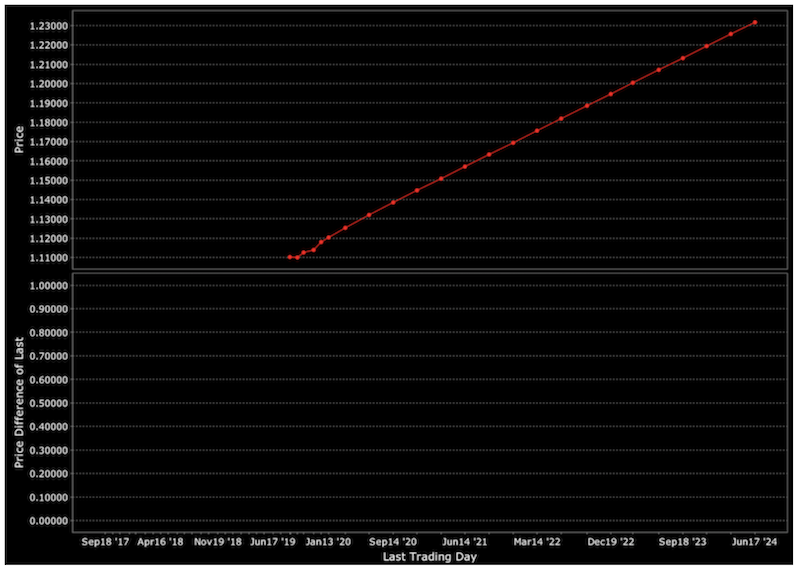Click the Mar14 '22 x-axis tick label
The image size is (800, 573).
tap(537, 541)
